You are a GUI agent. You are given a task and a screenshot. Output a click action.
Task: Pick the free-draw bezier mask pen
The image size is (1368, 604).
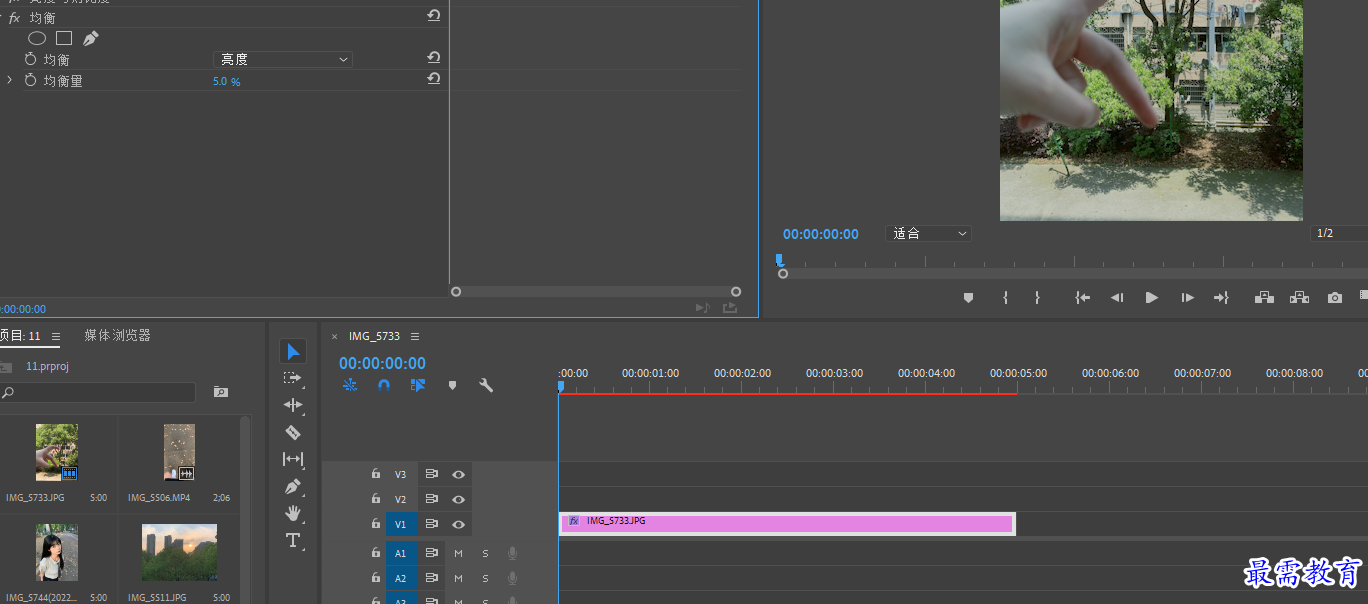point(90,38)
